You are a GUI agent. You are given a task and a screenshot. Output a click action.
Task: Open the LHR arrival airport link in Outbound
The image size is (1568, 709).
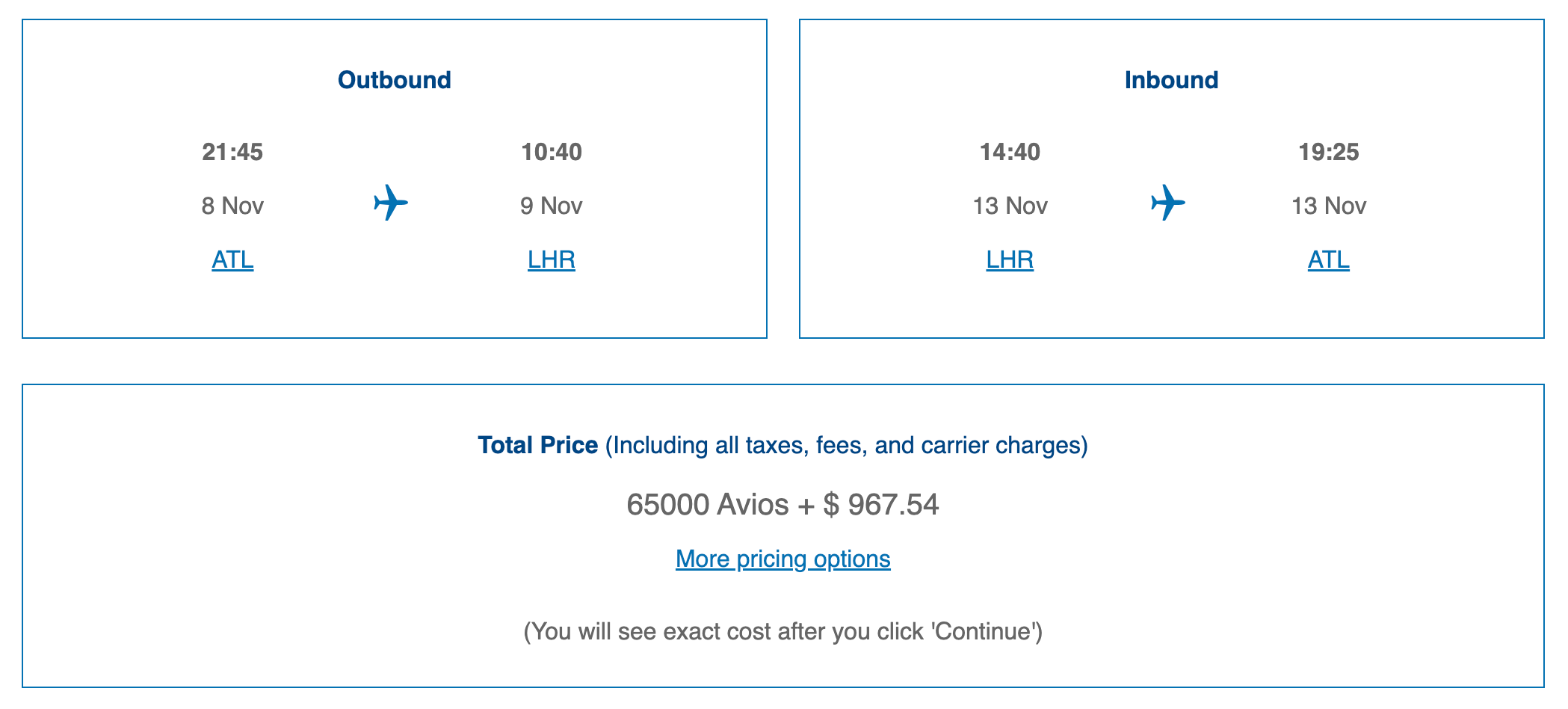click(552, 260)
